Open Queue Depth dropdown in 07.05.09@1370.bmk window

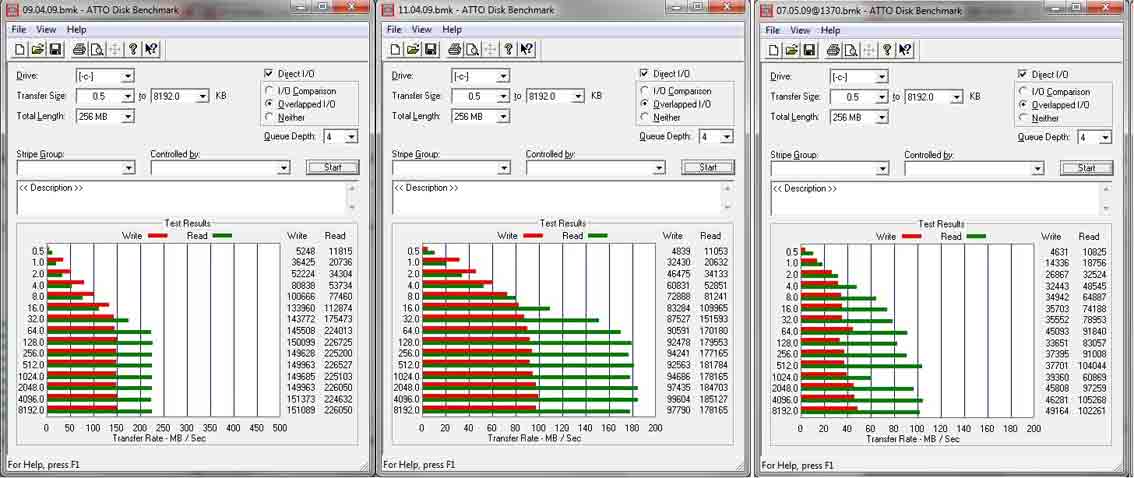pos(1105,137)
